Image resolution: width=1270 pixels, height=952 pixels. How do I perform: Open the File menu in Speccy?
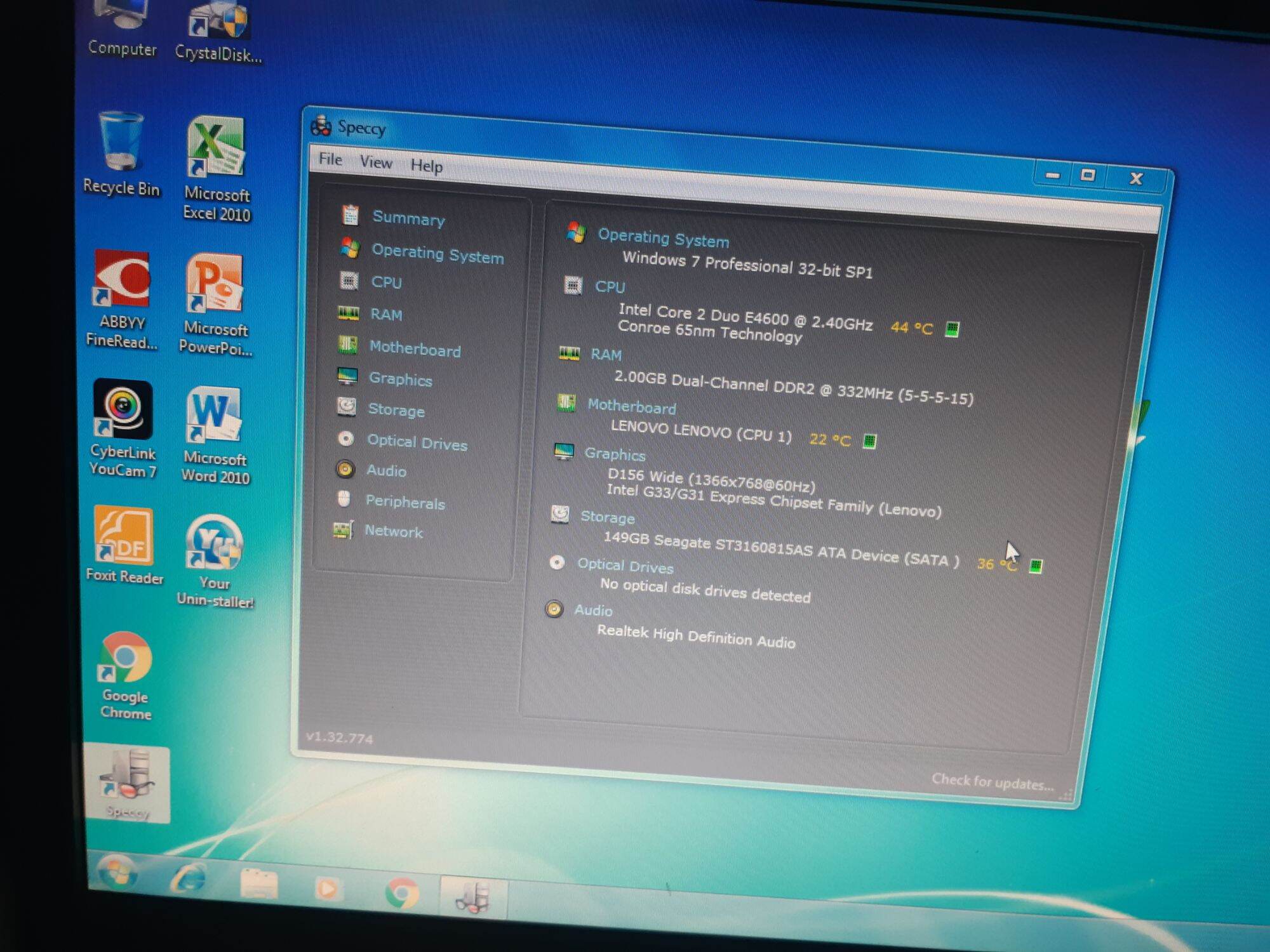(x=330, y=159)
